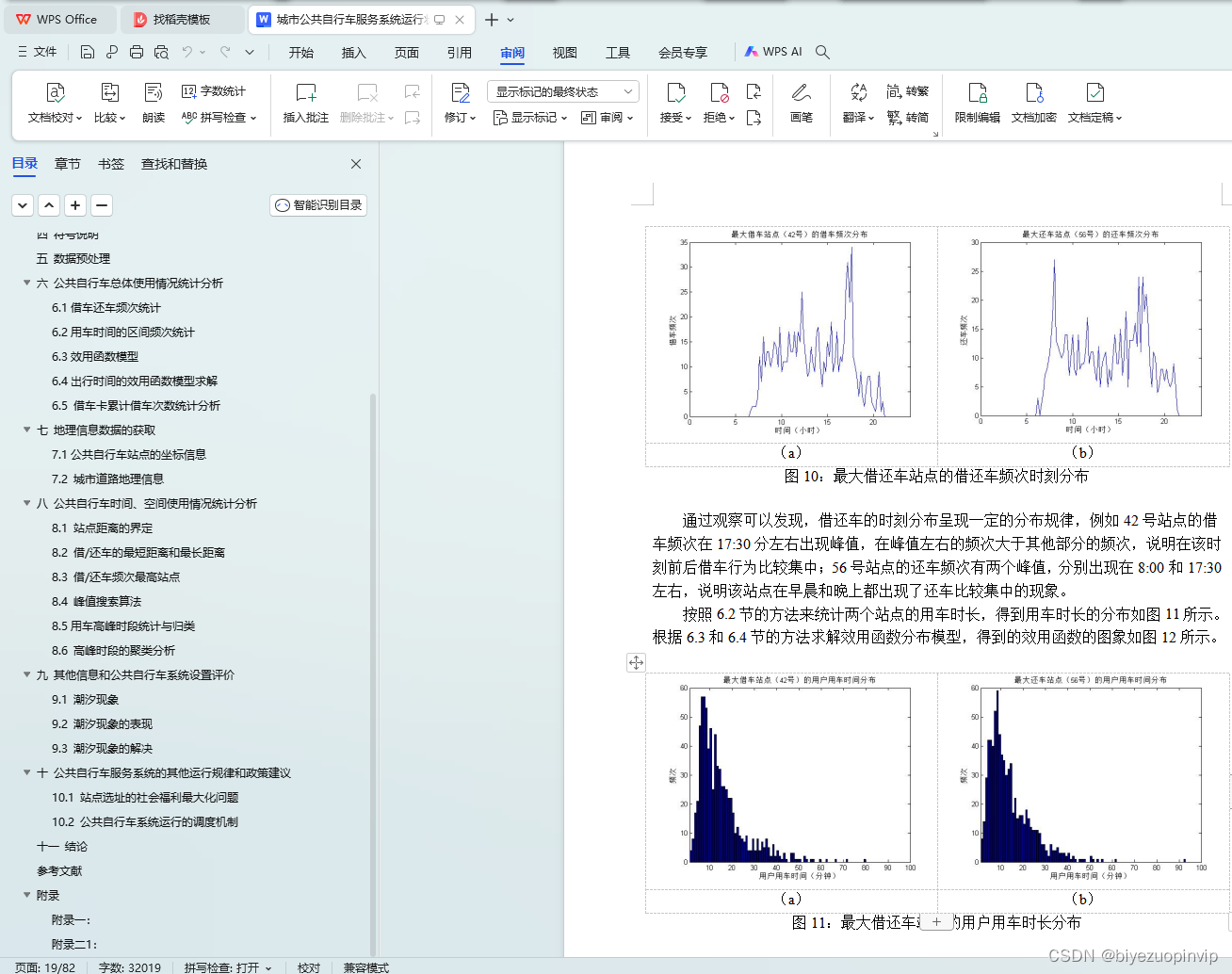Convert text with 转简
Viewport: 1232px width, 974px height.
pos(907,118)
